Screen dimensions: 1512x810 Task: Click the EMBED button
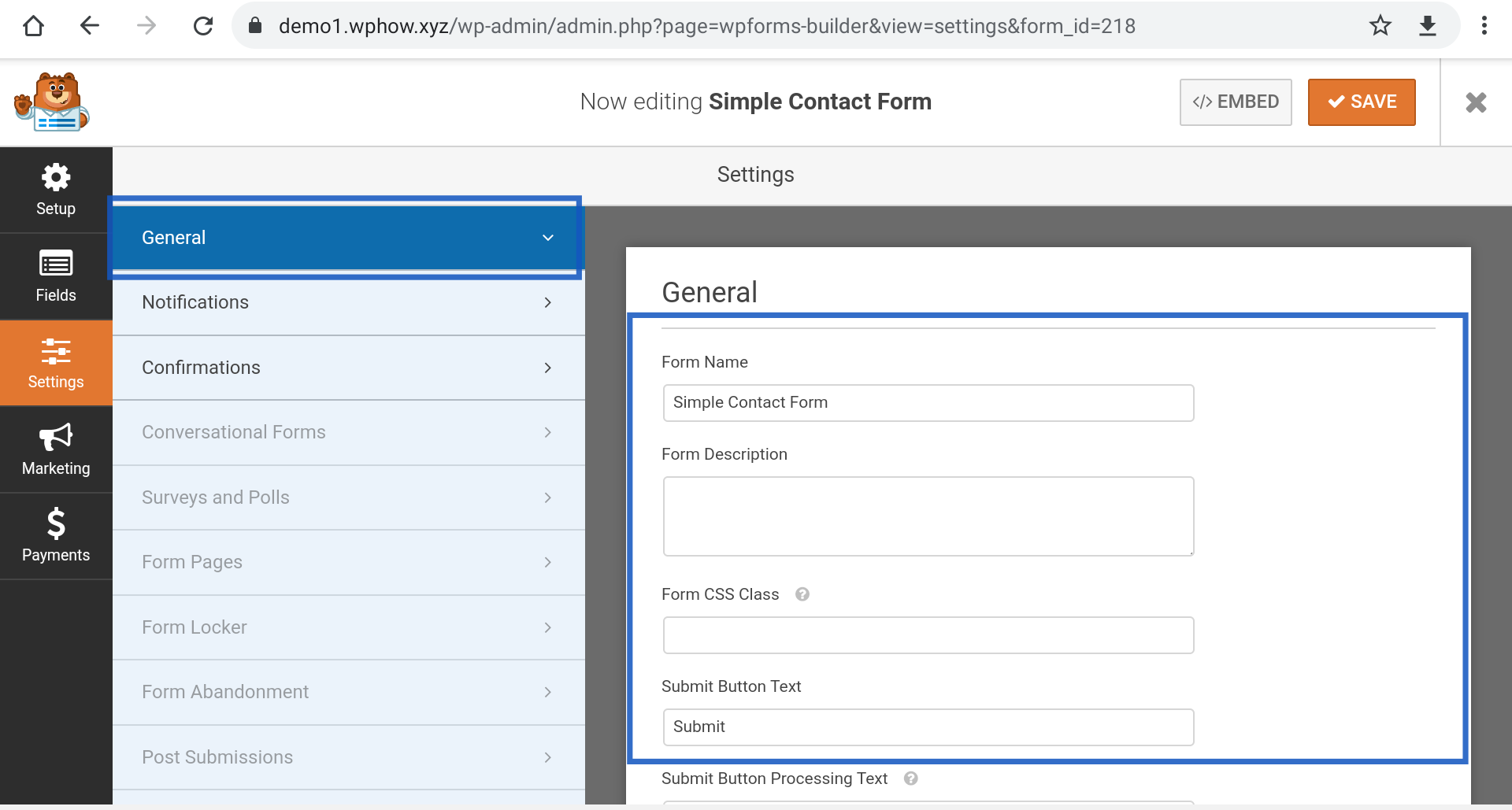pyautogui.click(x=1236, y=102)
